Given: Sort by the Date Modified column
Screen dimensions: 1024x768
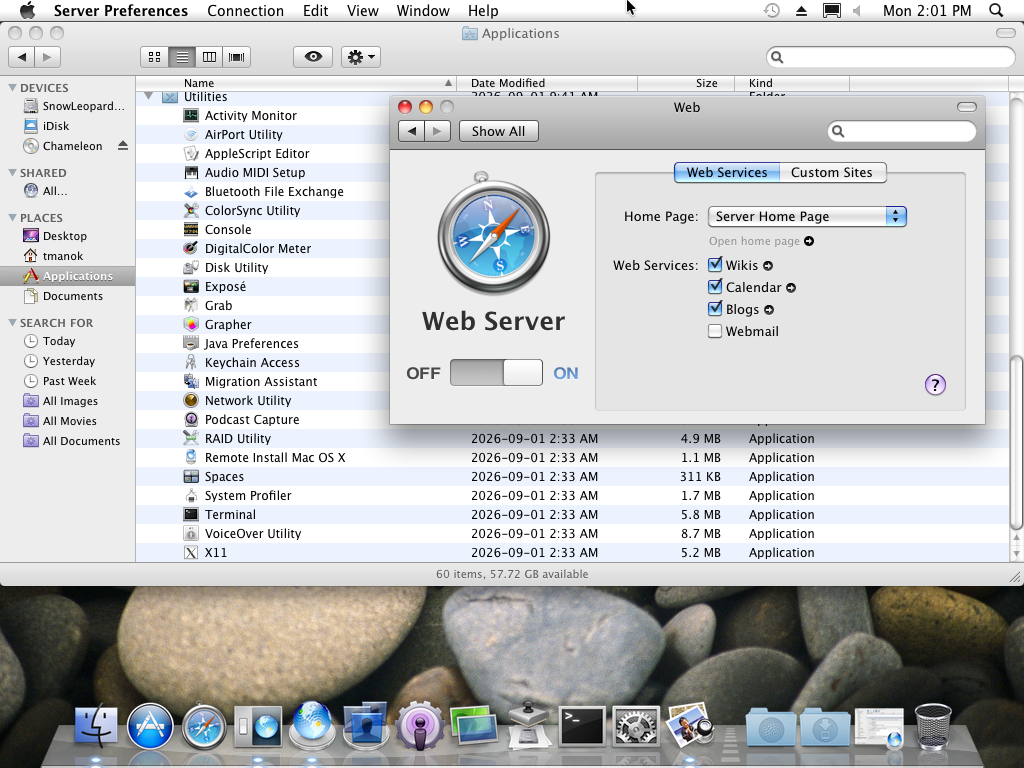Looking at the screenshot, I should coord(547,83).
